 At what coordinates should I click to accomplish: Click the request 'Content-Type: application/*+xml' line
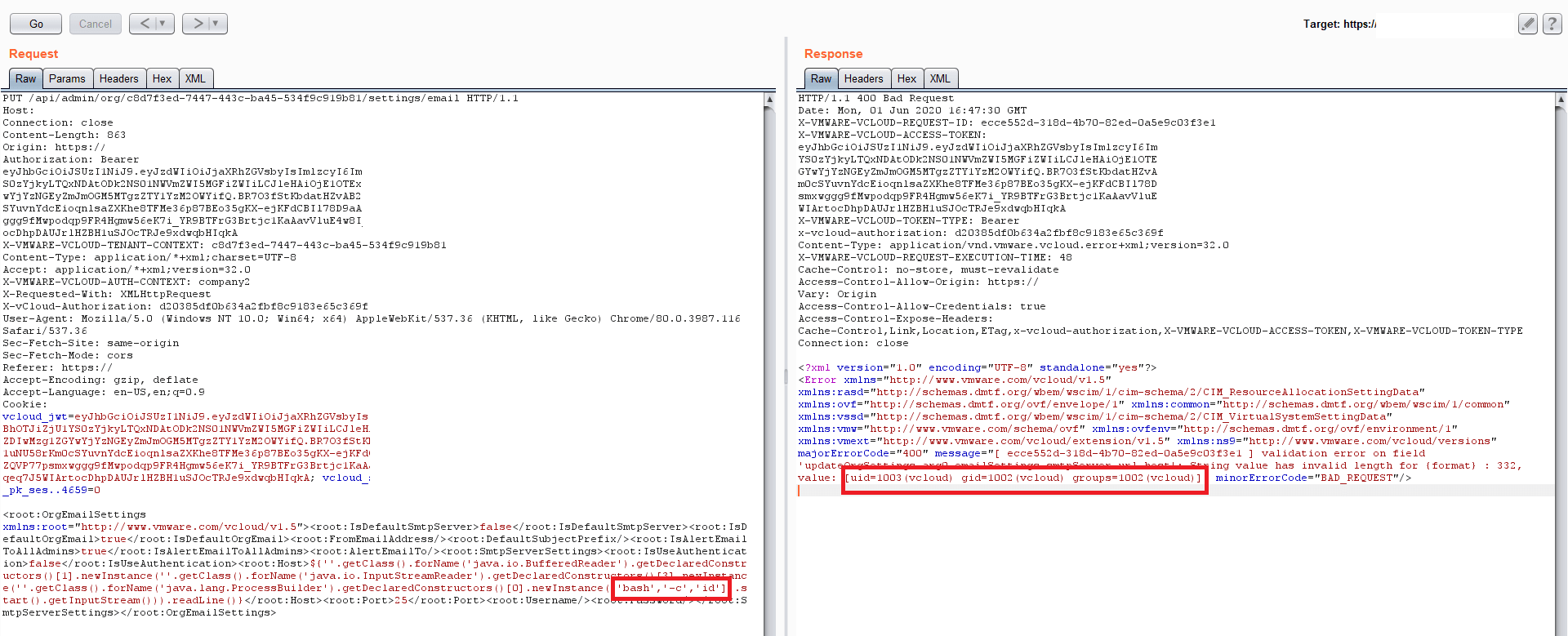click(149, 257)
